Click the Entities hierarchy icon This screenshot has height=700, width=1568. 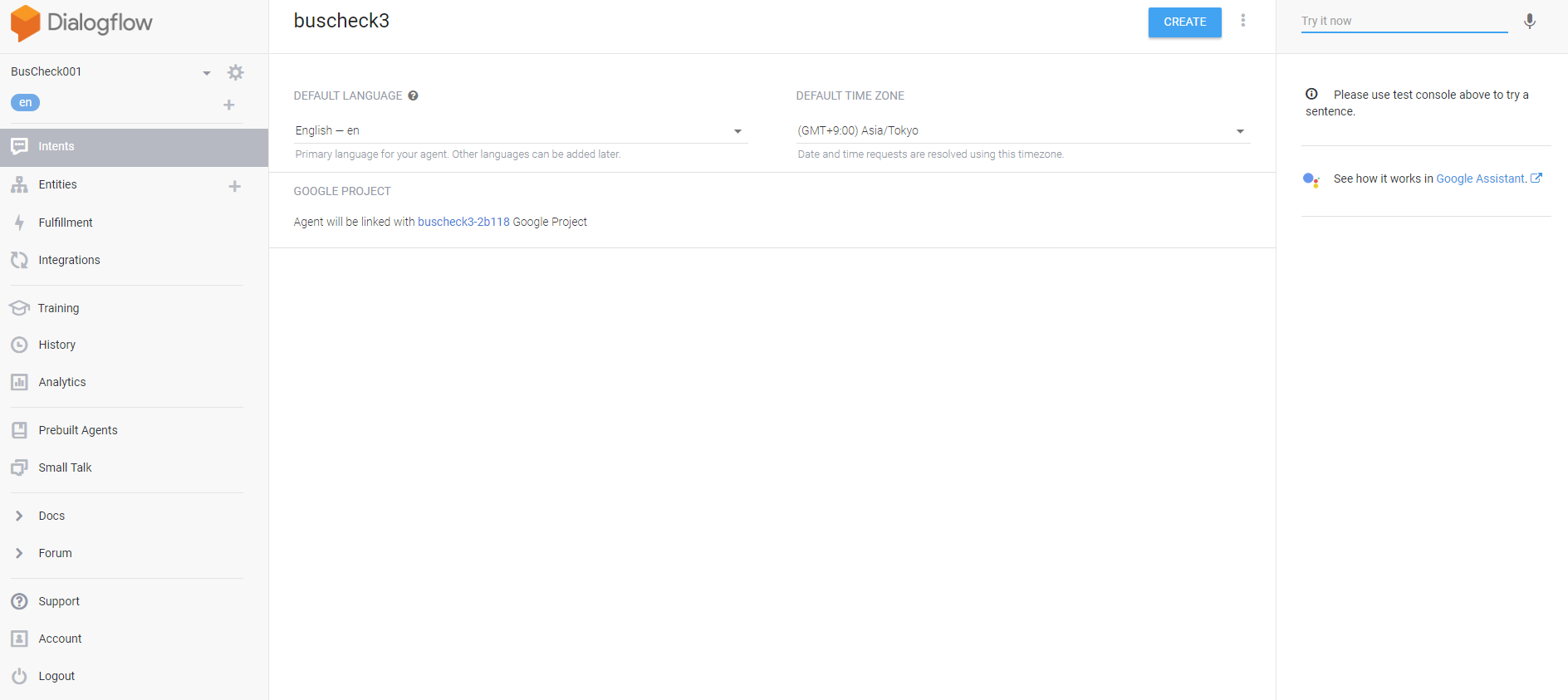[19, 184]
